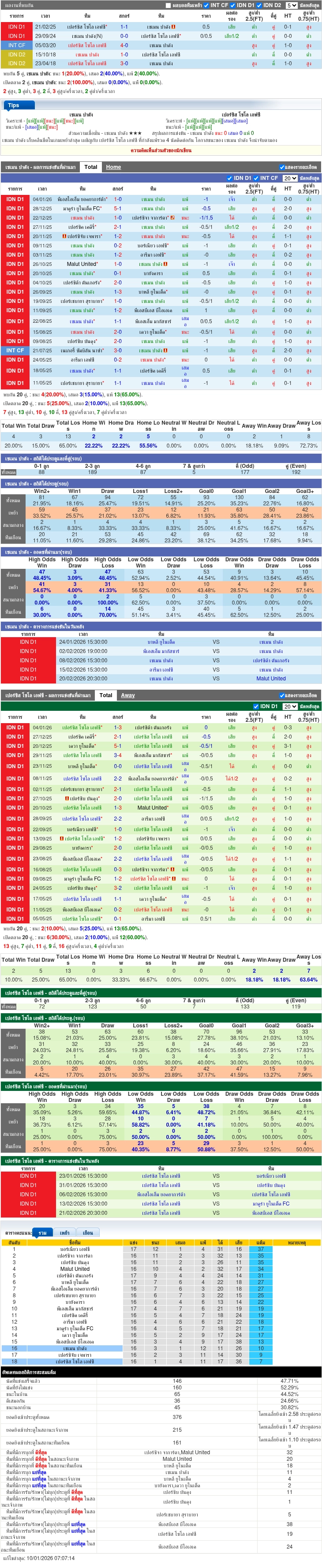
Task: Select the เยือน tab in league standings
Action: coord(88,1232)
